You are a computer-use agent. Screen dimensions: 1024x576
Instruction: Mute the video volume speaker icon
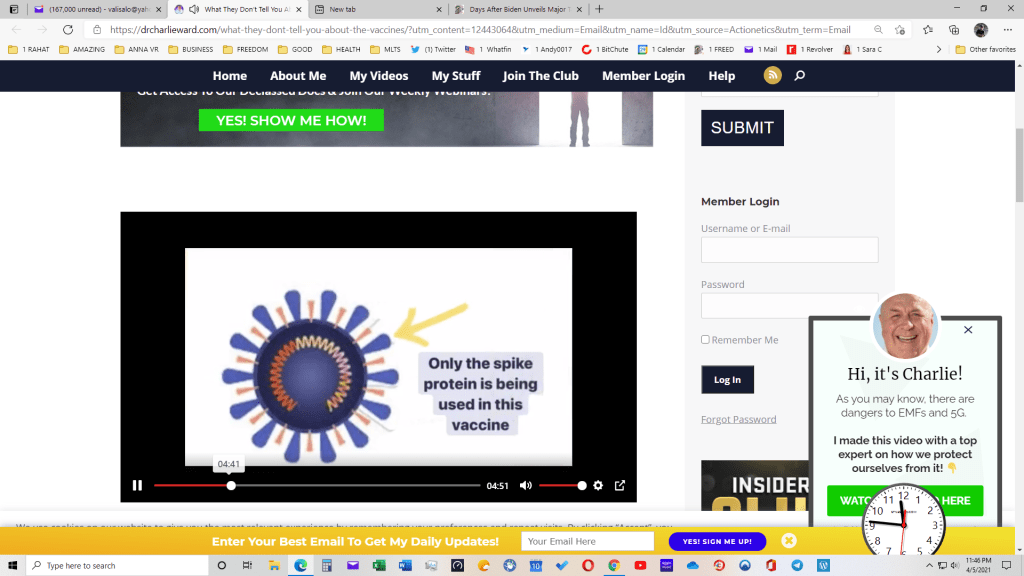point(526,486)
